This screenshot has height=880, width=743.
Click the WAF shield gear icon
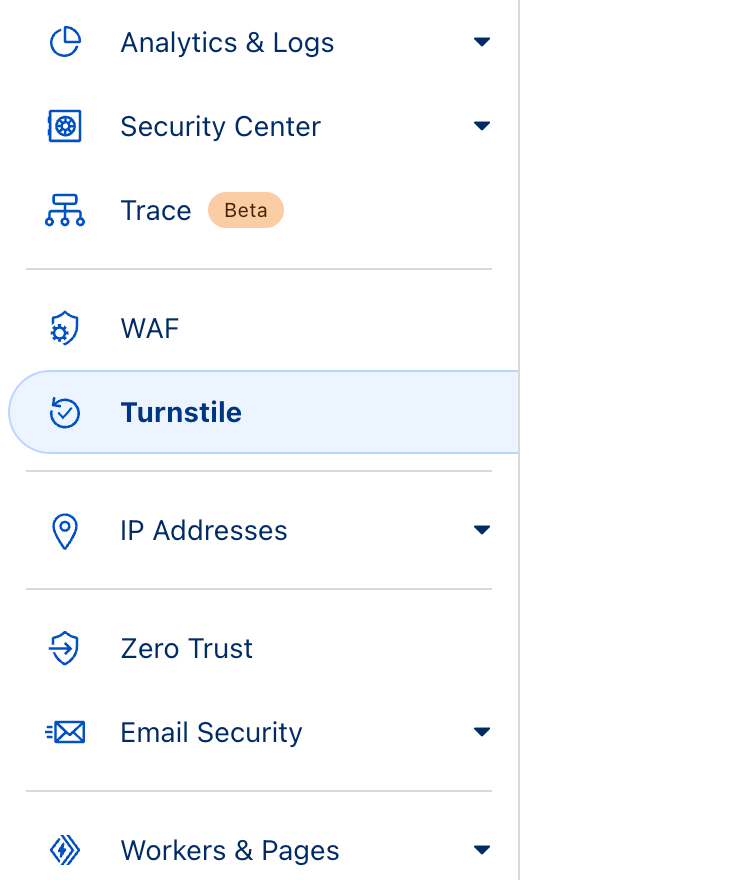click(x=65, y=329)
